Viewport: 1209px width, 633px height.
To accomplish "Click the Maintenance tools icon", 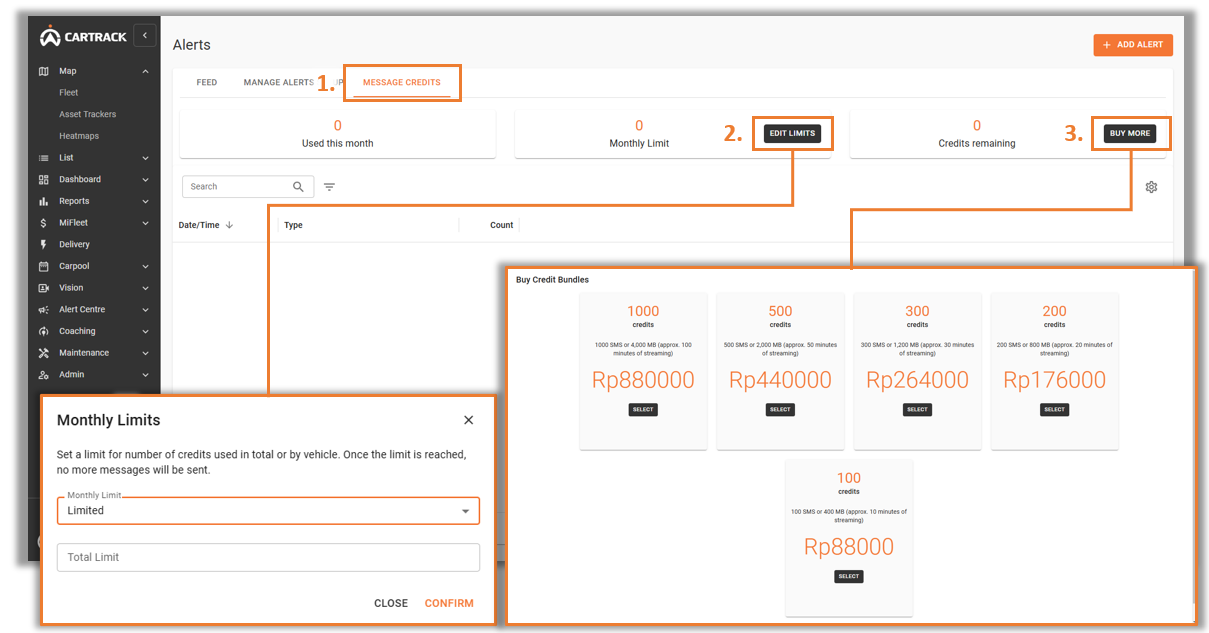I will 43,353.
